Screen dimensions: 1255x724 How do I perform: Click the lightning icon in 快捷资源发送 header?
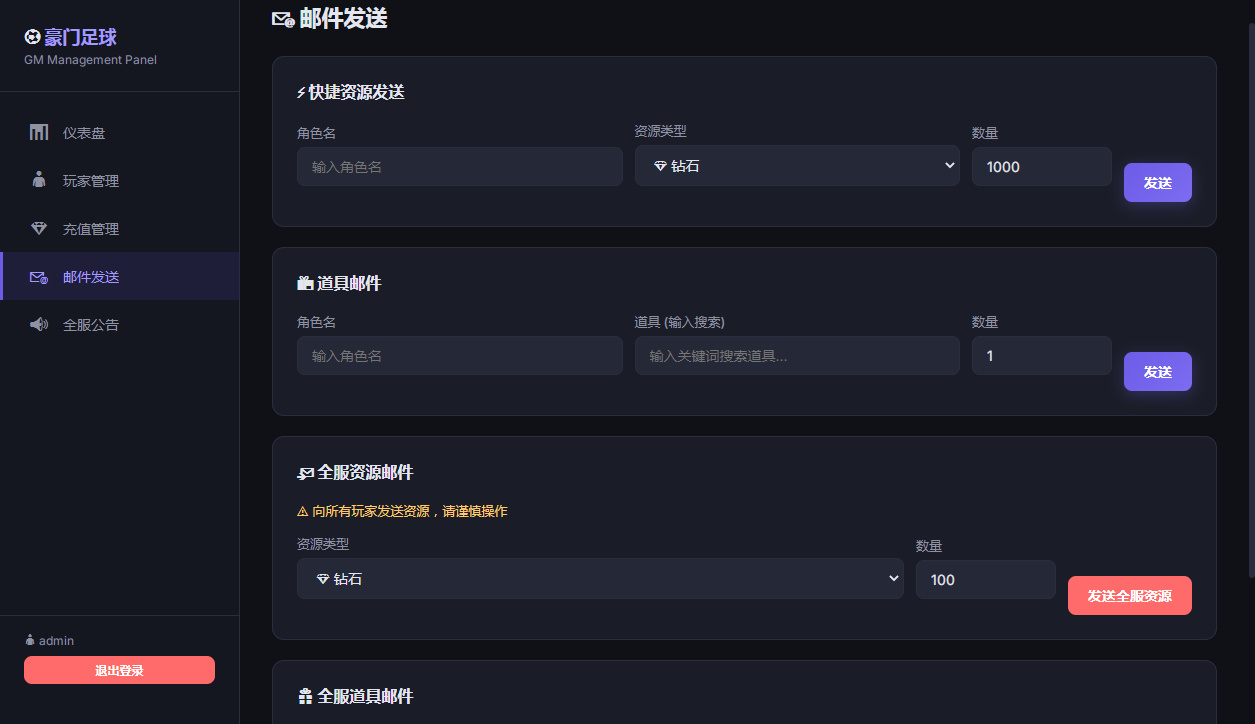point(300,92)
